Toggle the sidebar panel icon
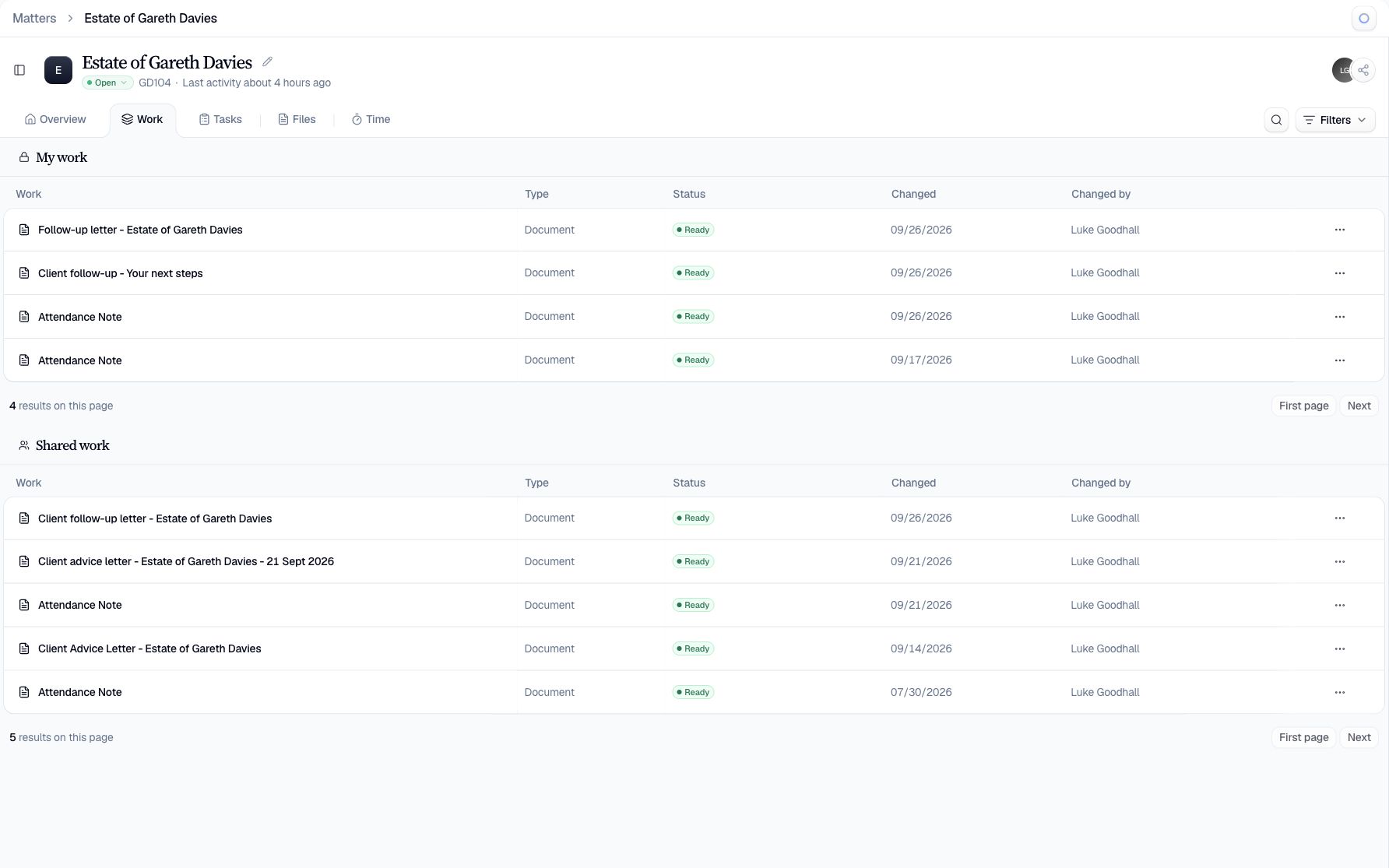1389x868 pixels. click(x=19, y=70)
